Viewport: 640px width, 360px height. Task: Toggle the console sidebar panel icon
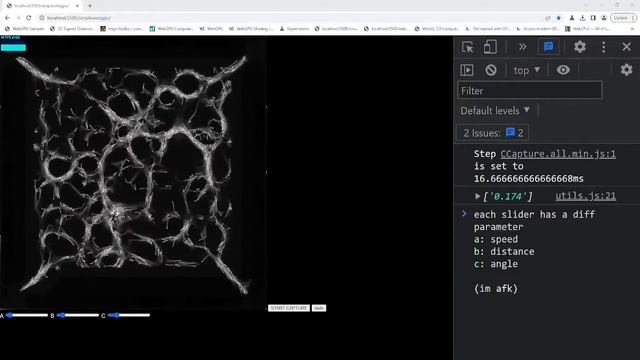pos(467,70)
